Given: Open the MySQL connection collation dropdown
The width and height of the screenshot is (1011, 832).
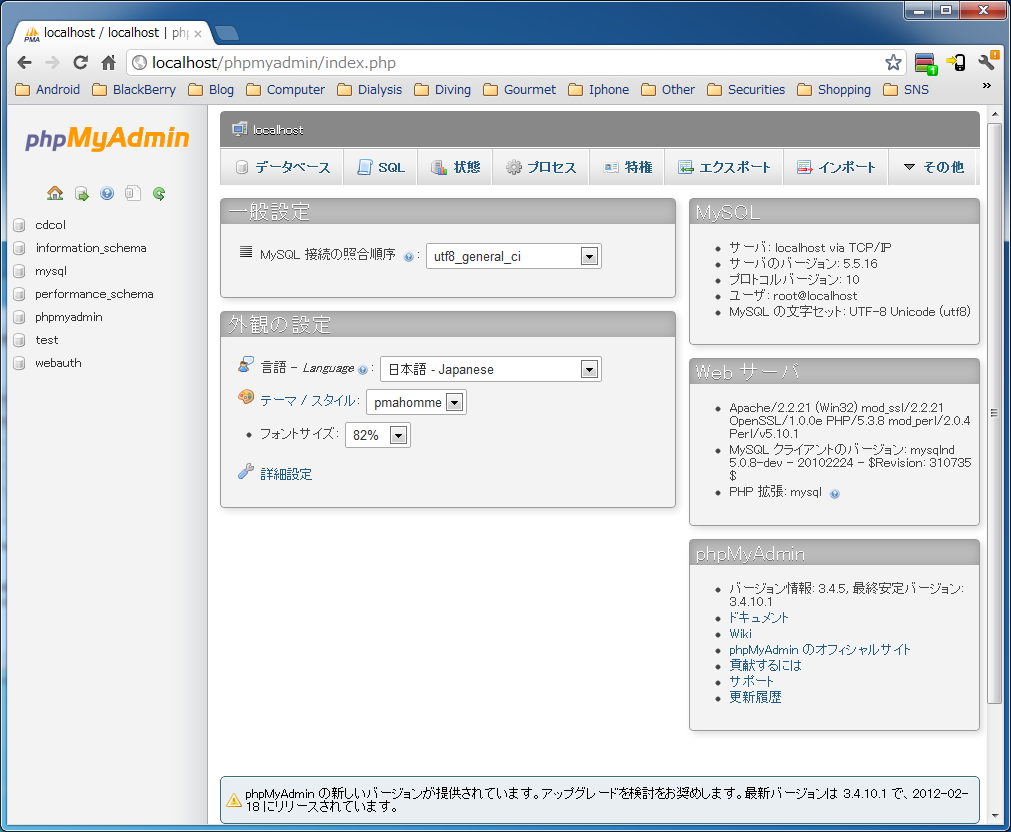Looking at the screenshot, I should coord(513,256).
